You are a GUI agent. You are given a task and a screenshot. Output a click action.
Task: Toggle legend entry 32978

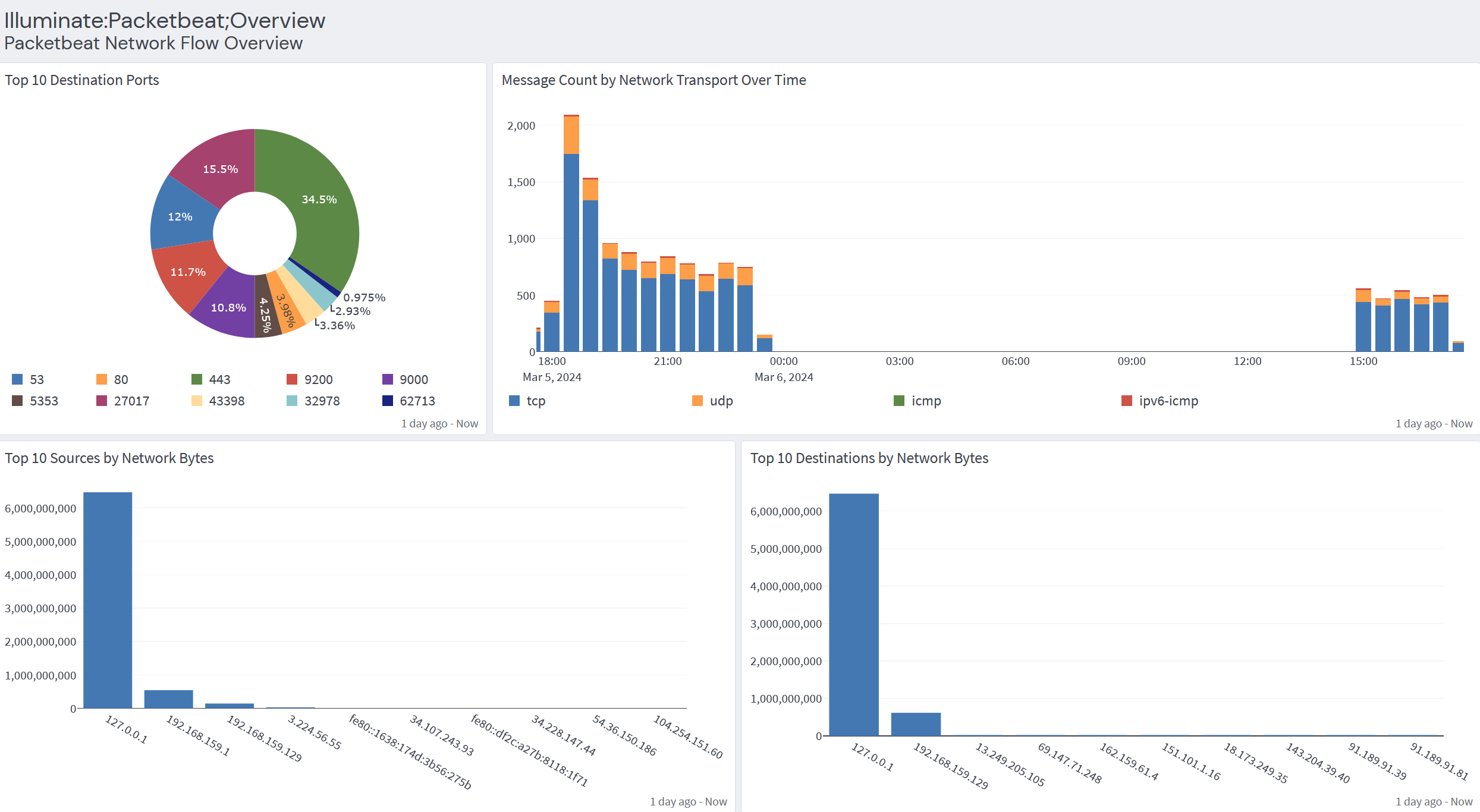[313, 401]
